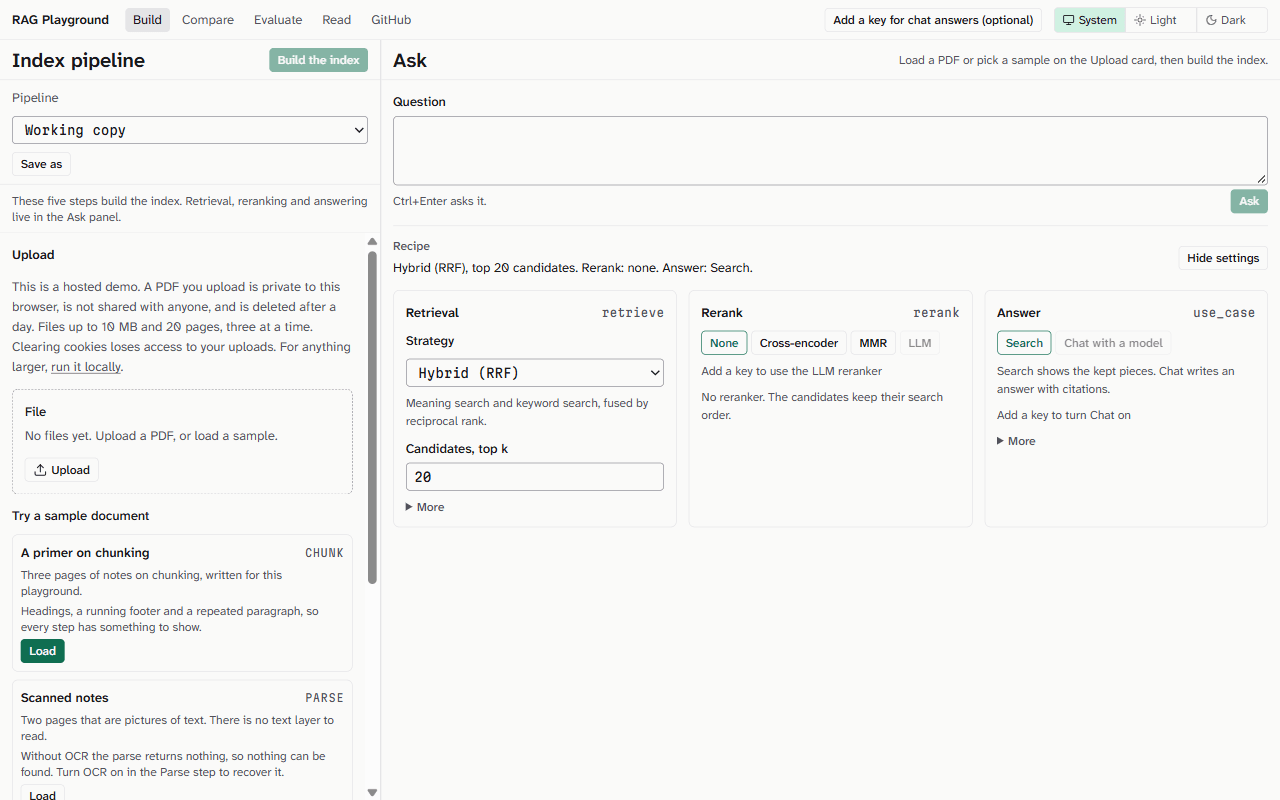Click the 'Scanned notes' title

coord(65,698)
